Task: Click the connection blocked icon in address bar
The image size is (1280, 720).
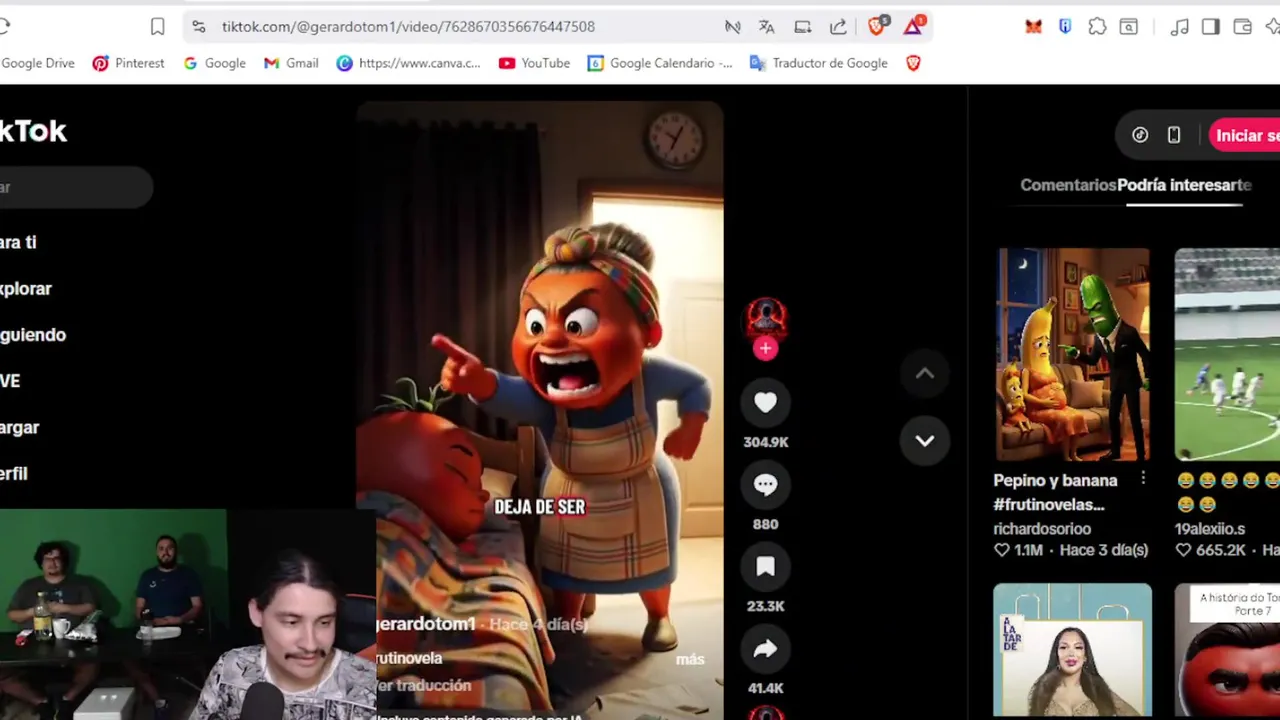Action: tap(732, 27)
